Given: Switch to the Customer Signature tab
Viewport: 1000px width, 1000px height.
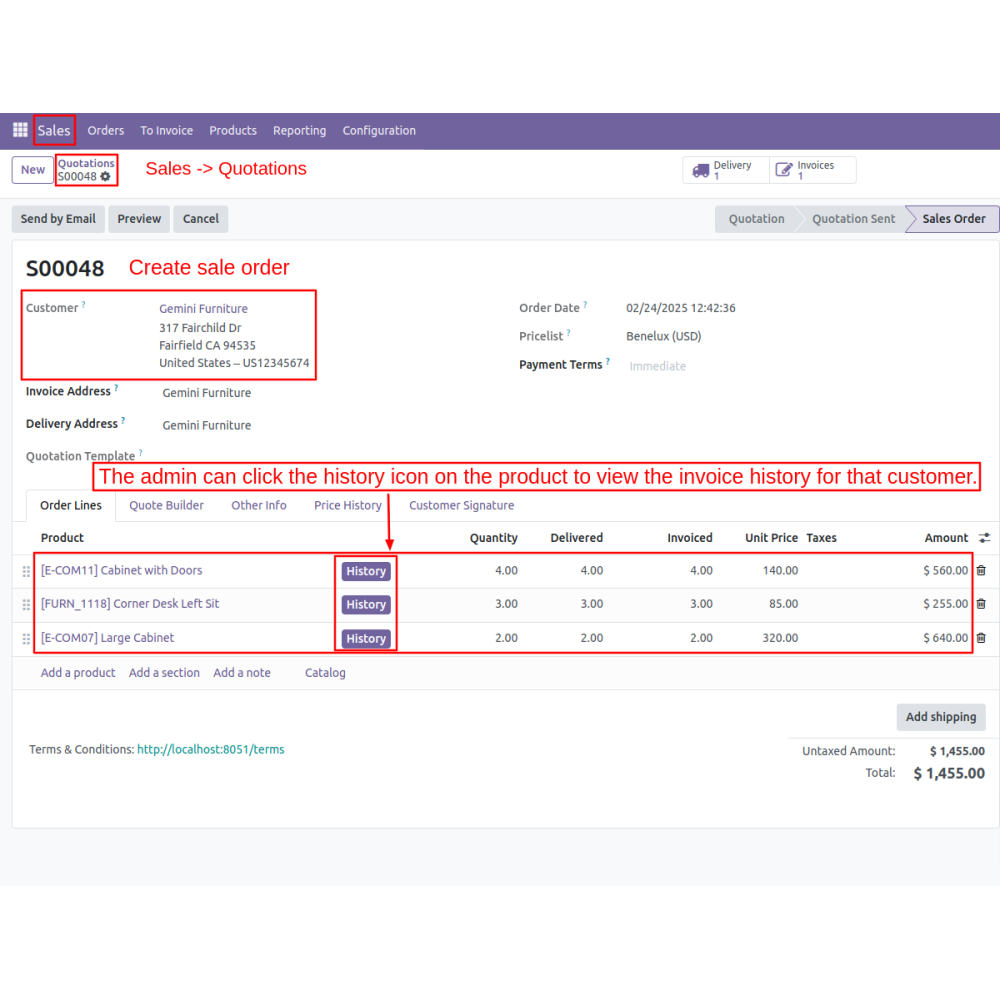Looking at the screenshot, I should coord(462,505).
